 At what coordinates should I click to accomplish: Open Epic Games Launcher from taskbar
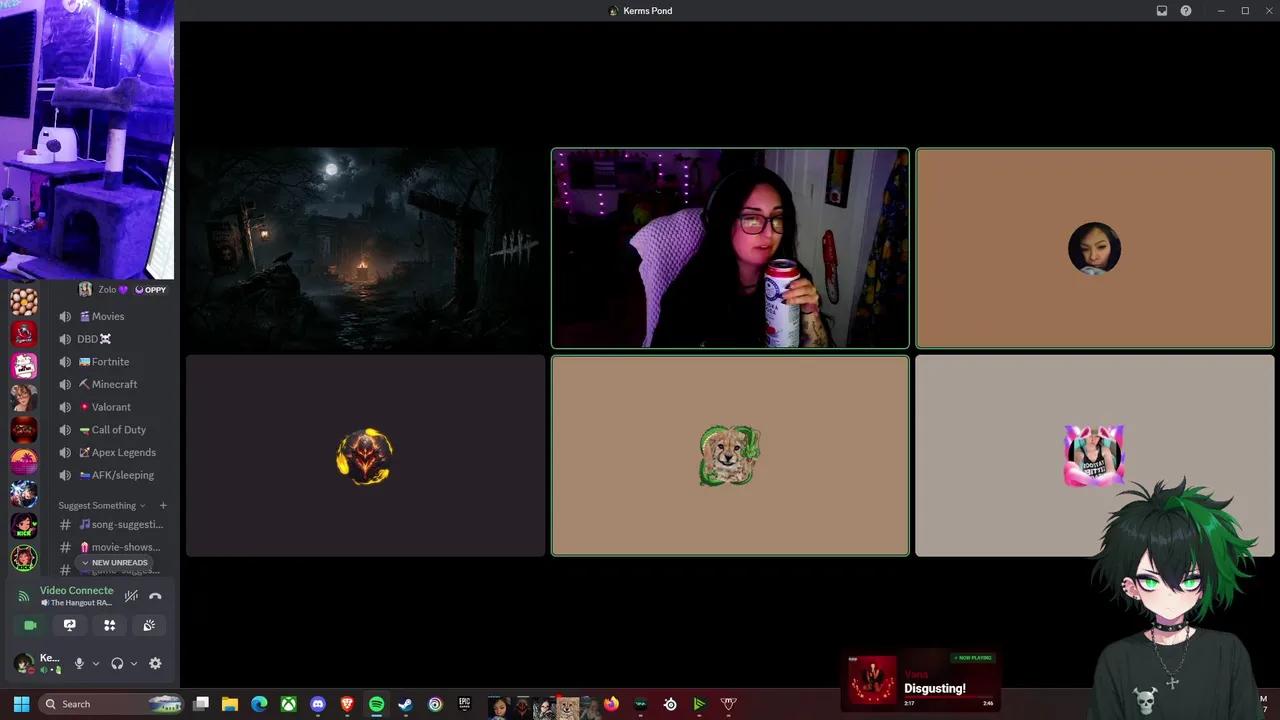click(464, 704)
